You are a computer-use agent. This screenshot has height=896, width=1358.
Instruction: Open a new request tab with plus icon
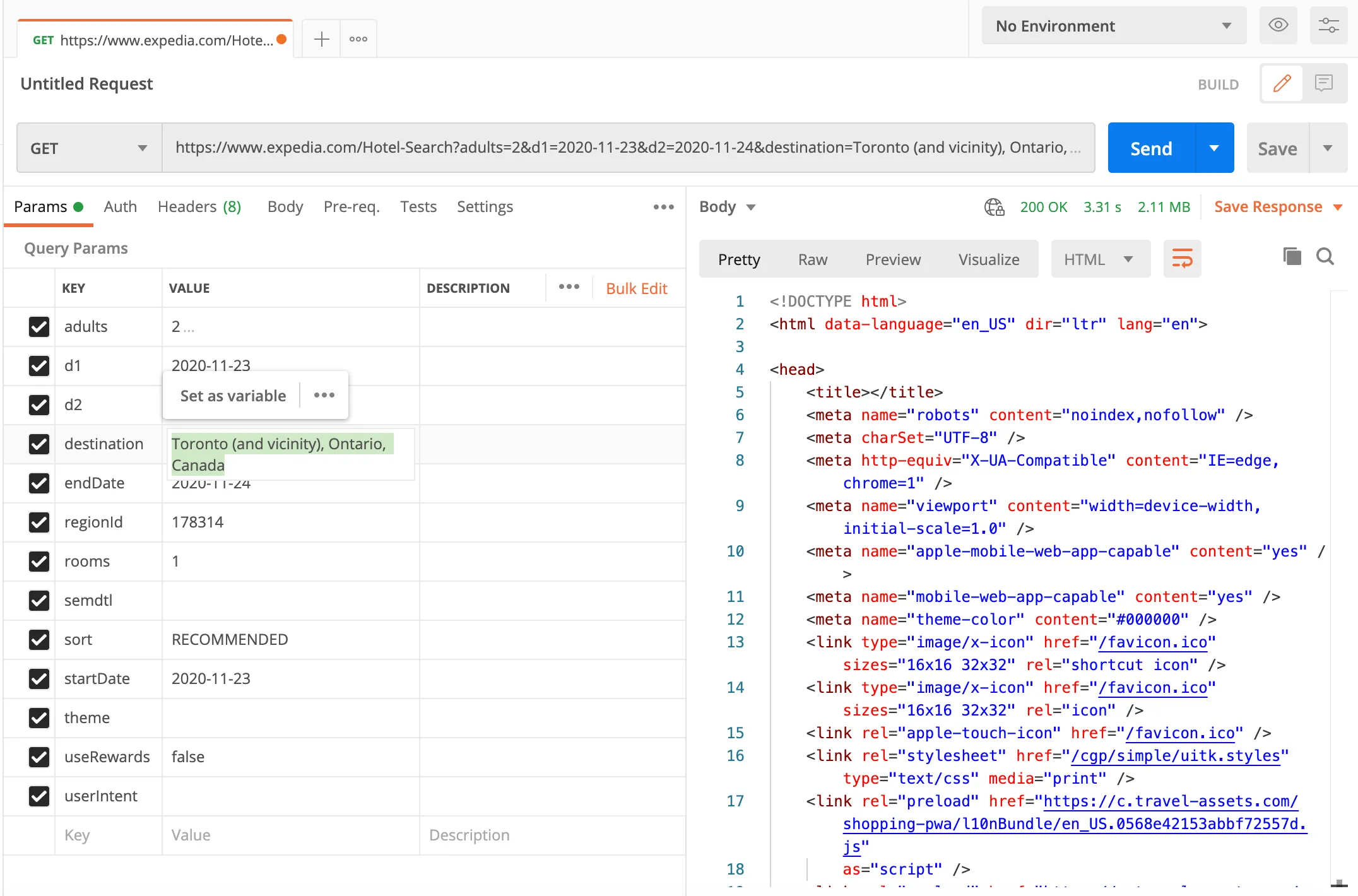pyautogui.click(x=322, y=39)
